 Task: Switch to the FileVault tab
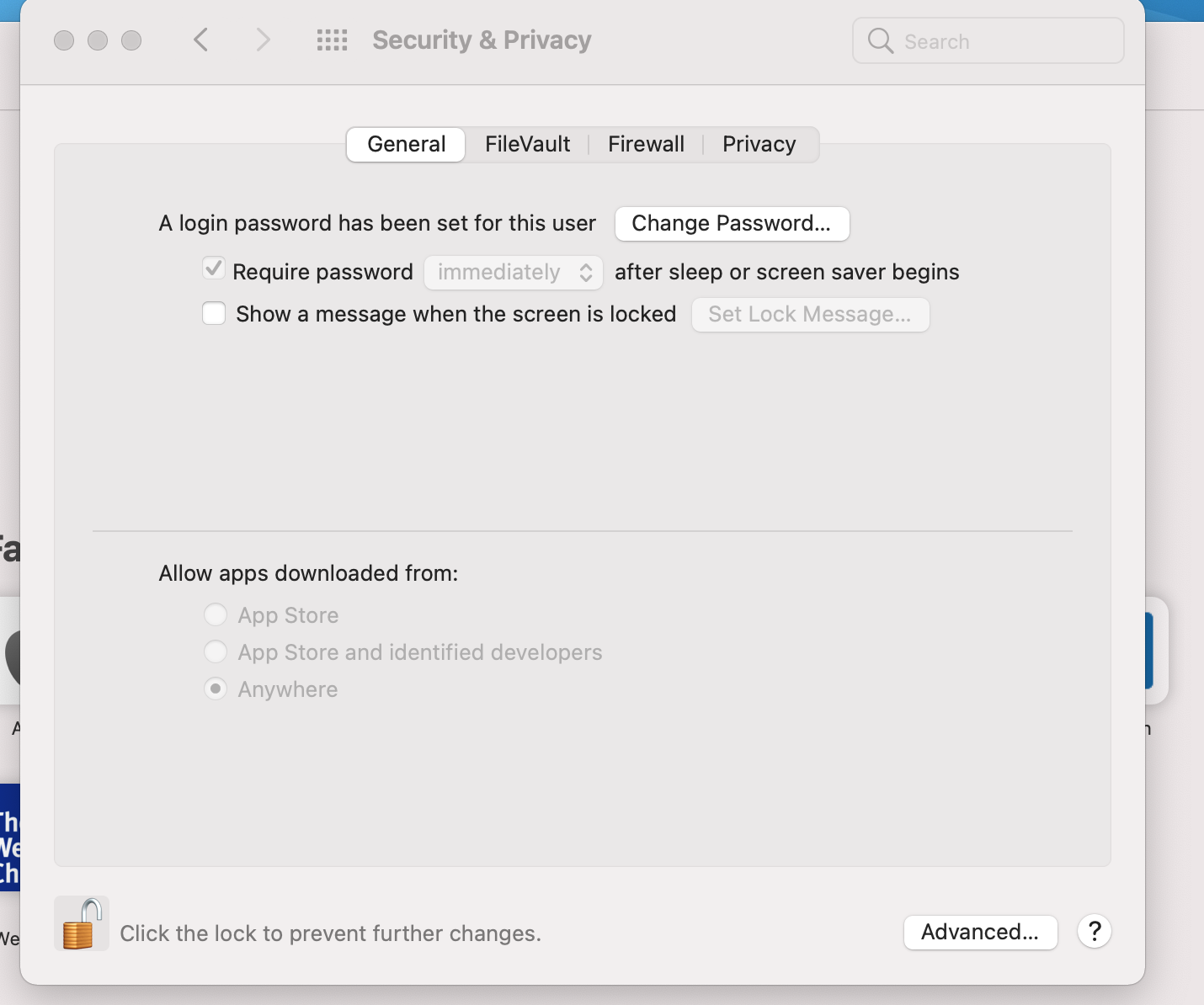click(x=527, y=145)
